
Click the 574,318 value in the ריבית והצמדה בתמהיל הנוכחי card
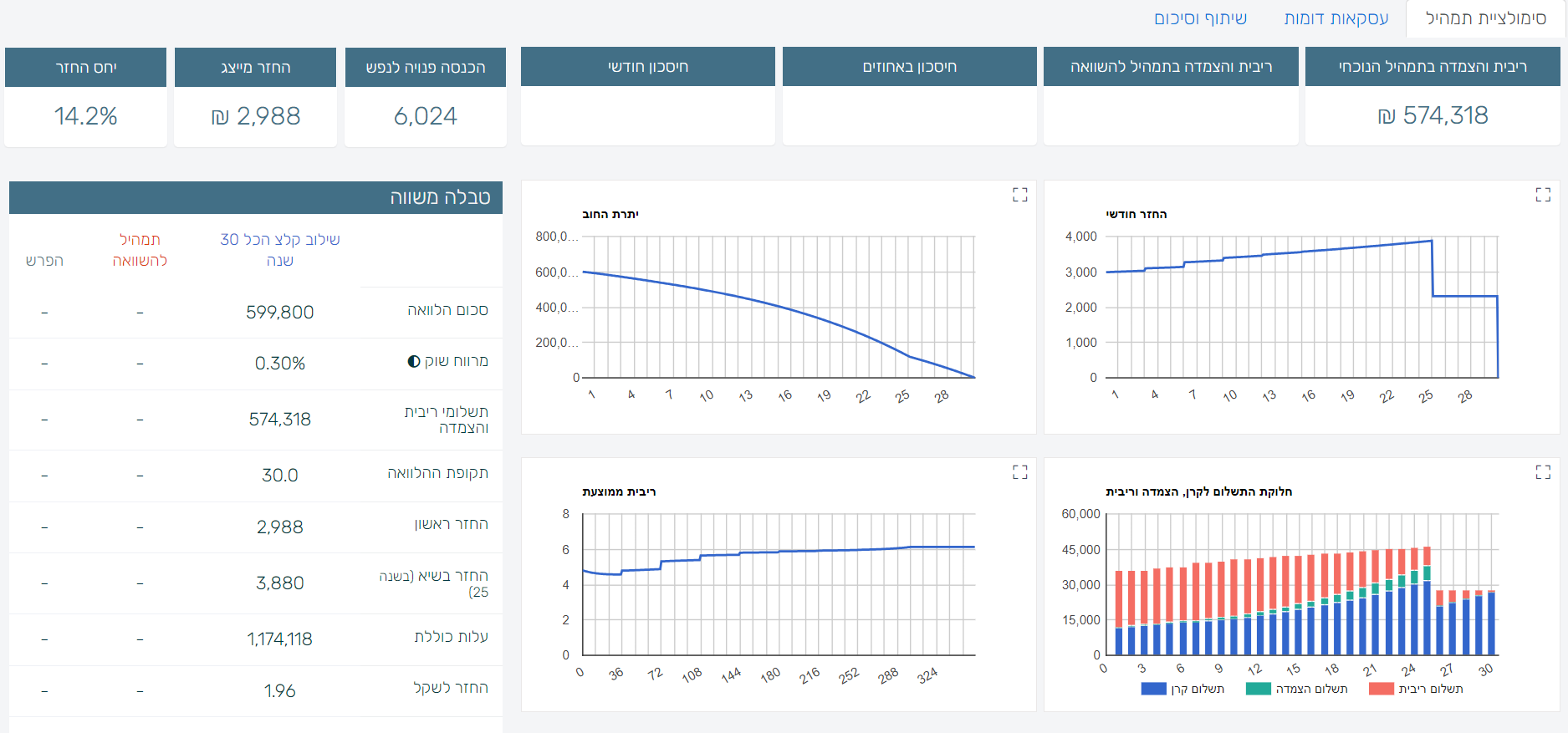[x=1433, y=115]
